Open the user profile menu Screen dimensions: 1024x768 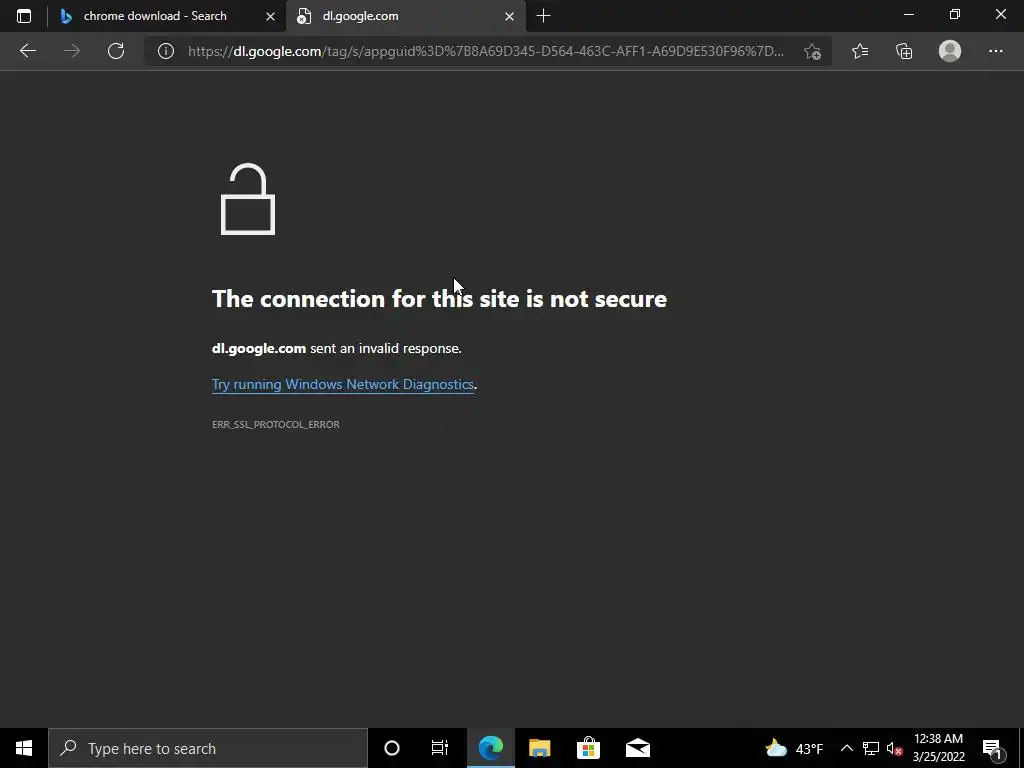(x=950, y=51)
